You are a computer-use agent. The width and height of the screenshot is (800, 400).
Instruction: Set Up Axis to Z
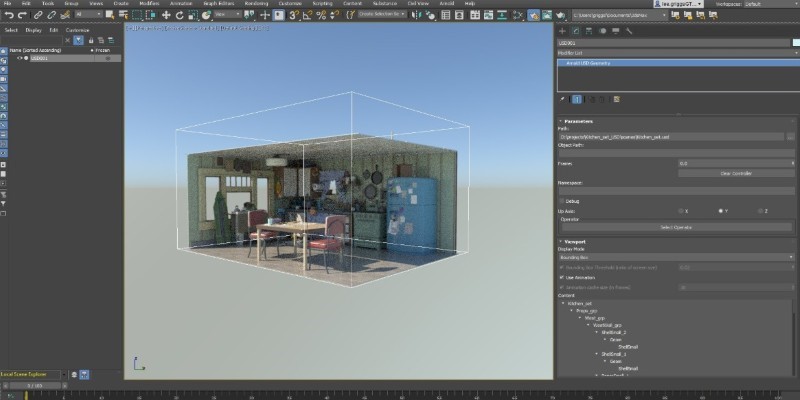(x=760, y=211)
